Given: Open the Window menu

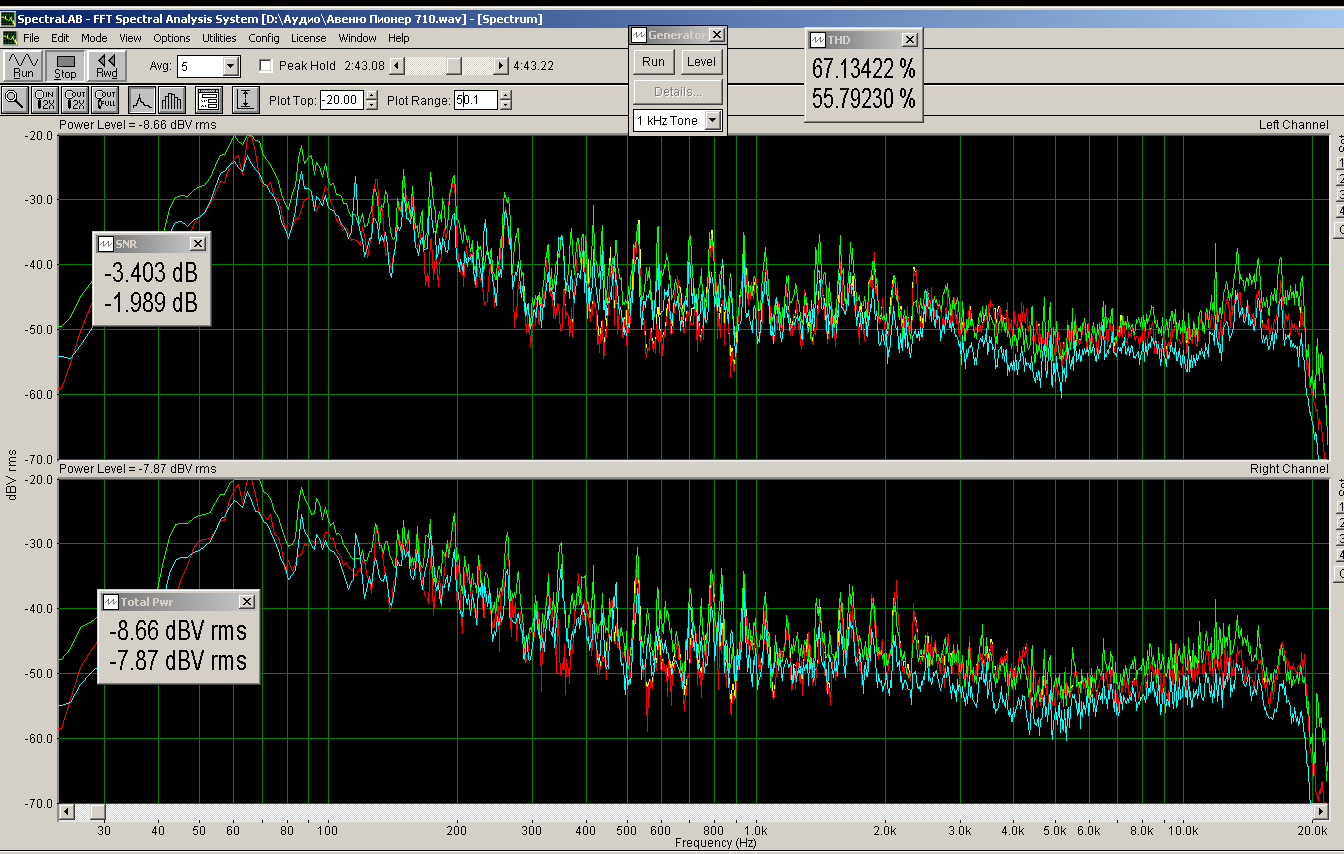Looking at the screenshot, I should tap(357, 38).
